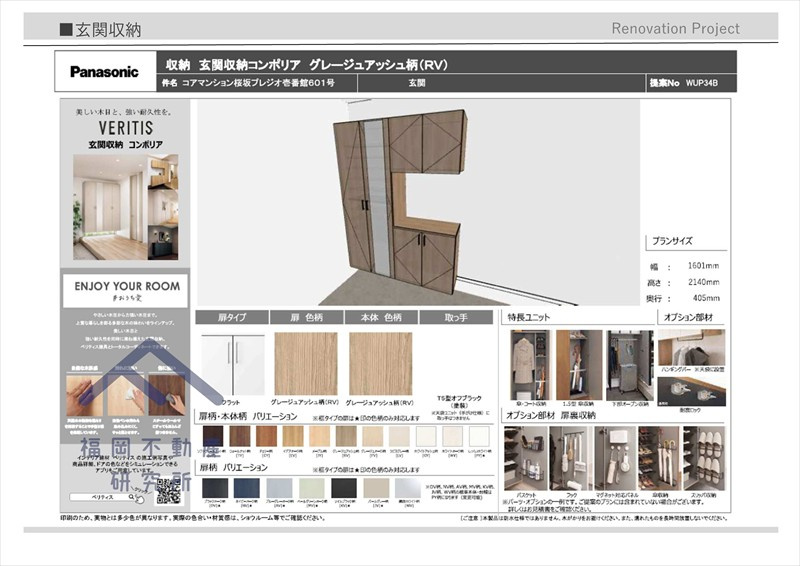Select the 扉 色柄 wood grain sample
The width and height of the screenshot is (800, 566).
306,363
